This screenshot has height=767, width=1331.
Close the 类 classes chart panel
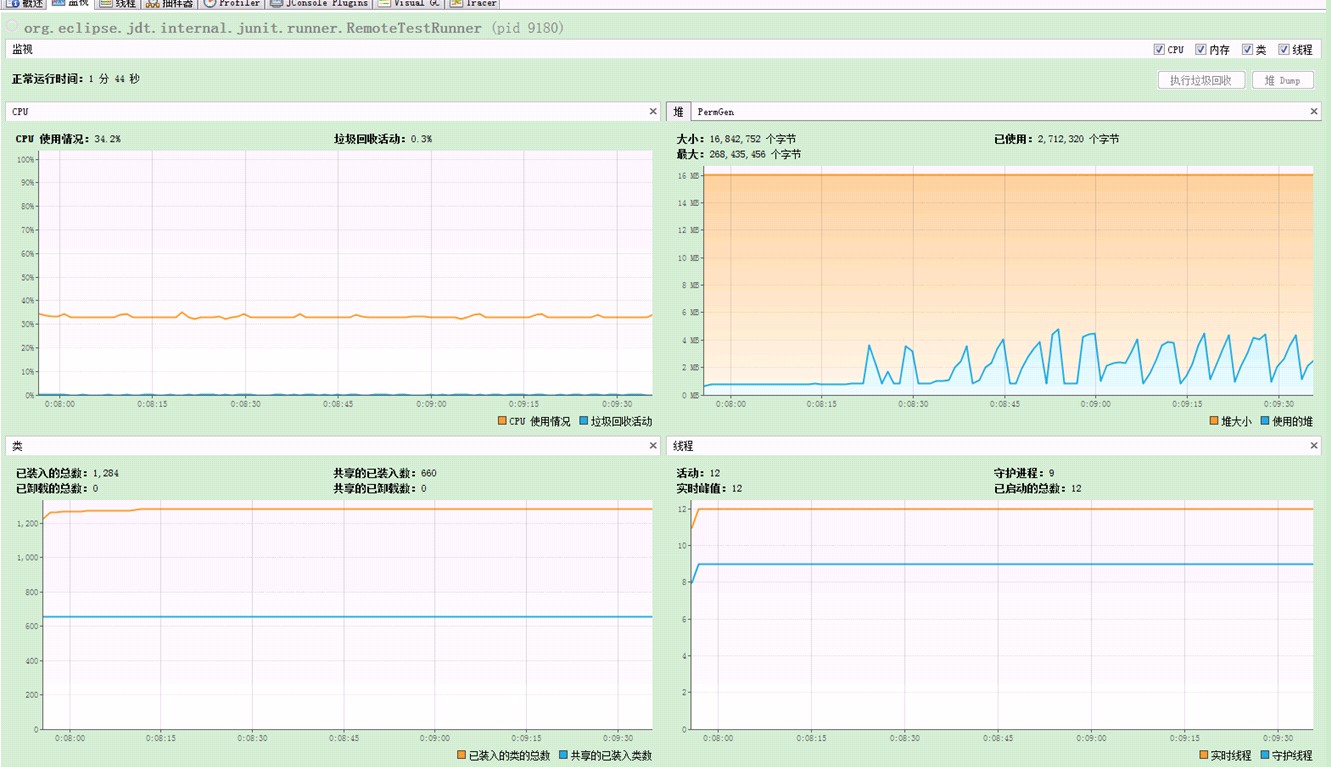653,446
